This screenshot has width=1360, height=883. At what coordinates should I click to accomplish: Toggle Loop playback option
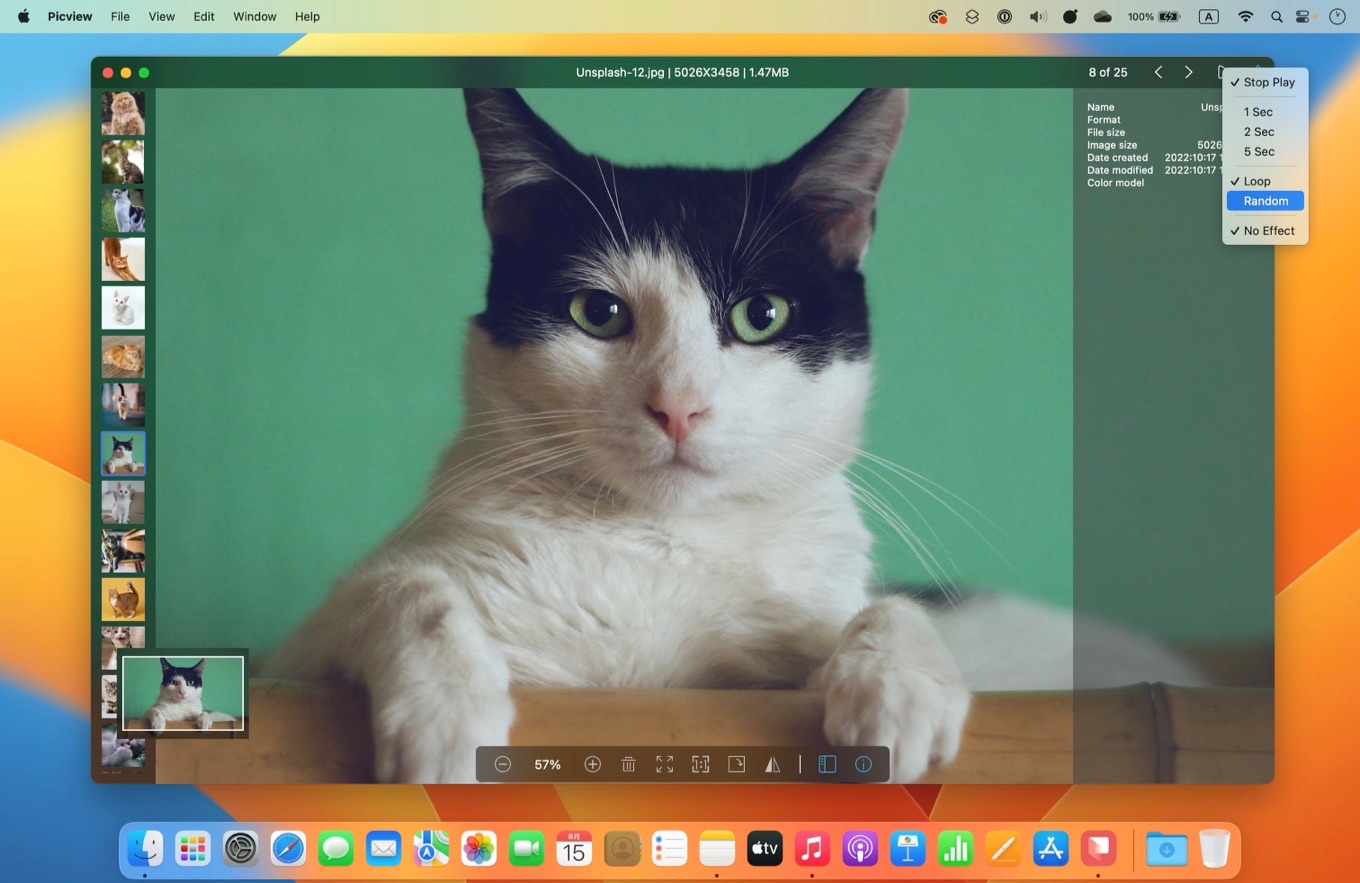pos(1265,181)
